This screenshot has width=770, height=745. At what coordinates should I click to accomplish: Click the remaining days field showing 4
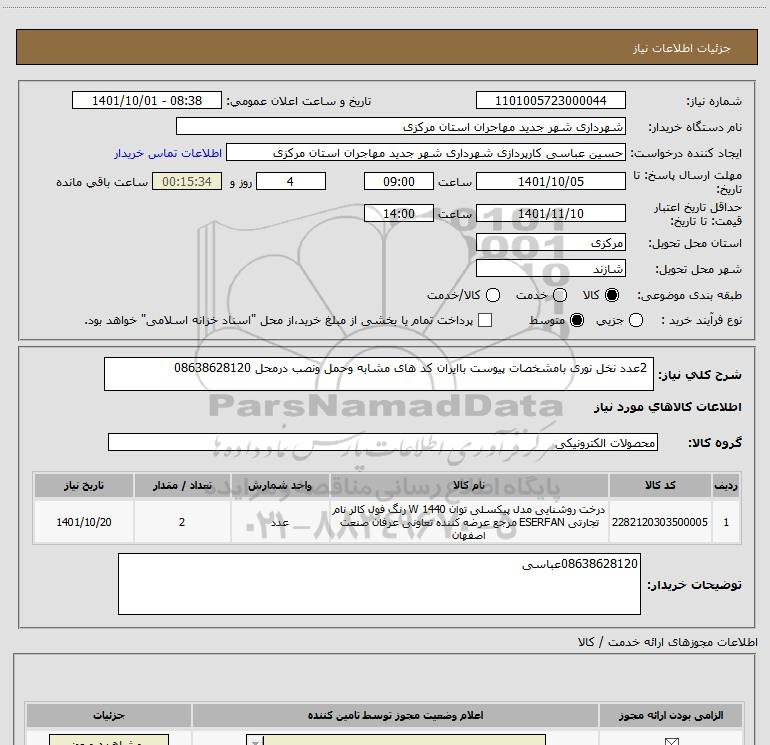click(x=291, y=181)
